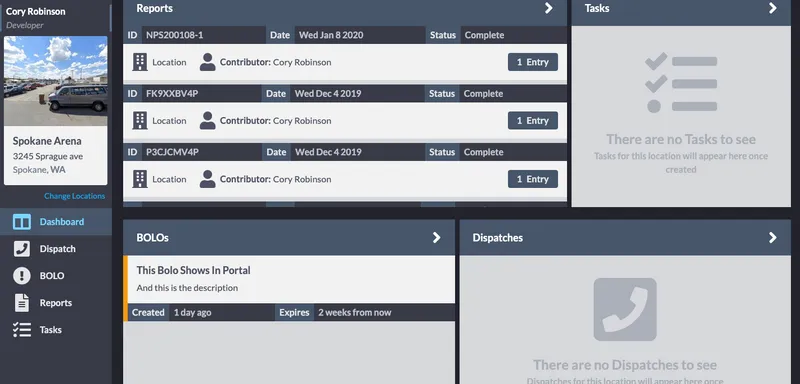The image size is (800, 384).
Task: Click the Reports panel title
Action: (x=155, y=8)
